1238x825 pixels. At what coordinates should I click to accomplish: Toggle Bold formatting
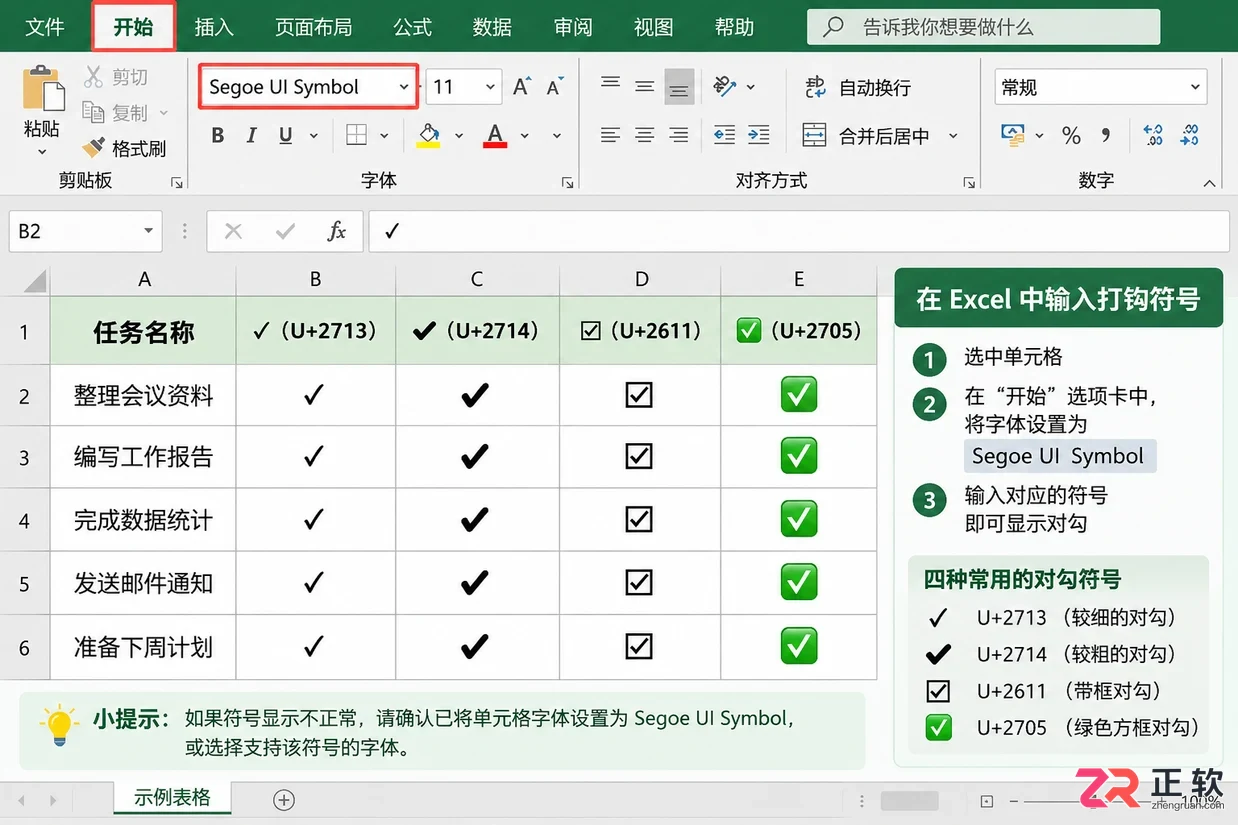[218, 136]
